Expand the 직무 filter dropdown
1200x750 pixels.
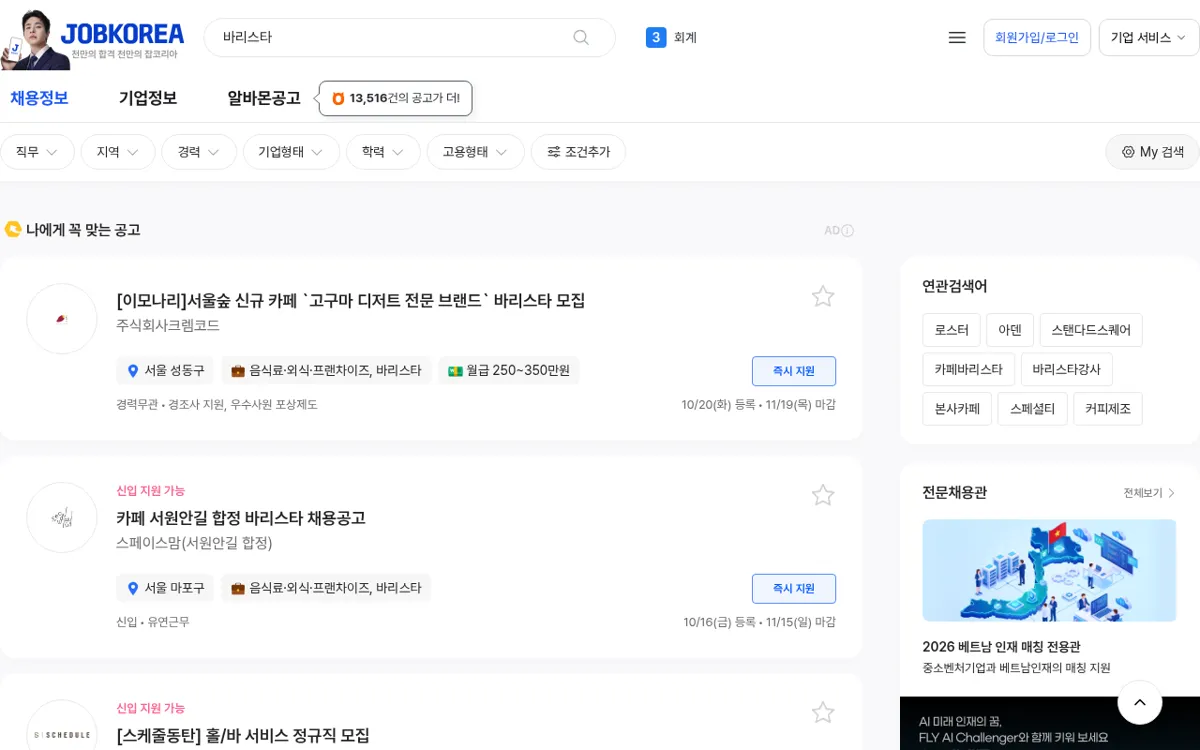point(37,152)
